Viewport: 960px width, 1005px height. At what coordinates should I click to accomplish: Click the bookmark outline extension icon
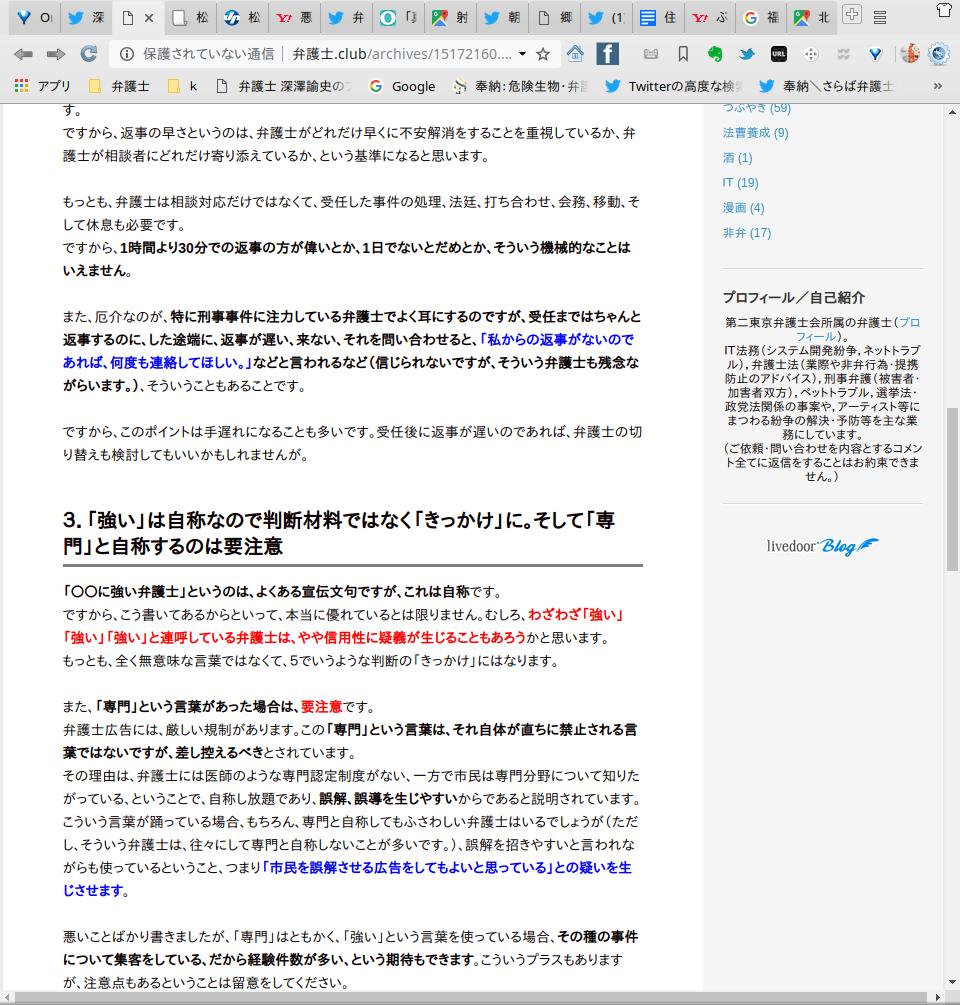pos(683,54)
